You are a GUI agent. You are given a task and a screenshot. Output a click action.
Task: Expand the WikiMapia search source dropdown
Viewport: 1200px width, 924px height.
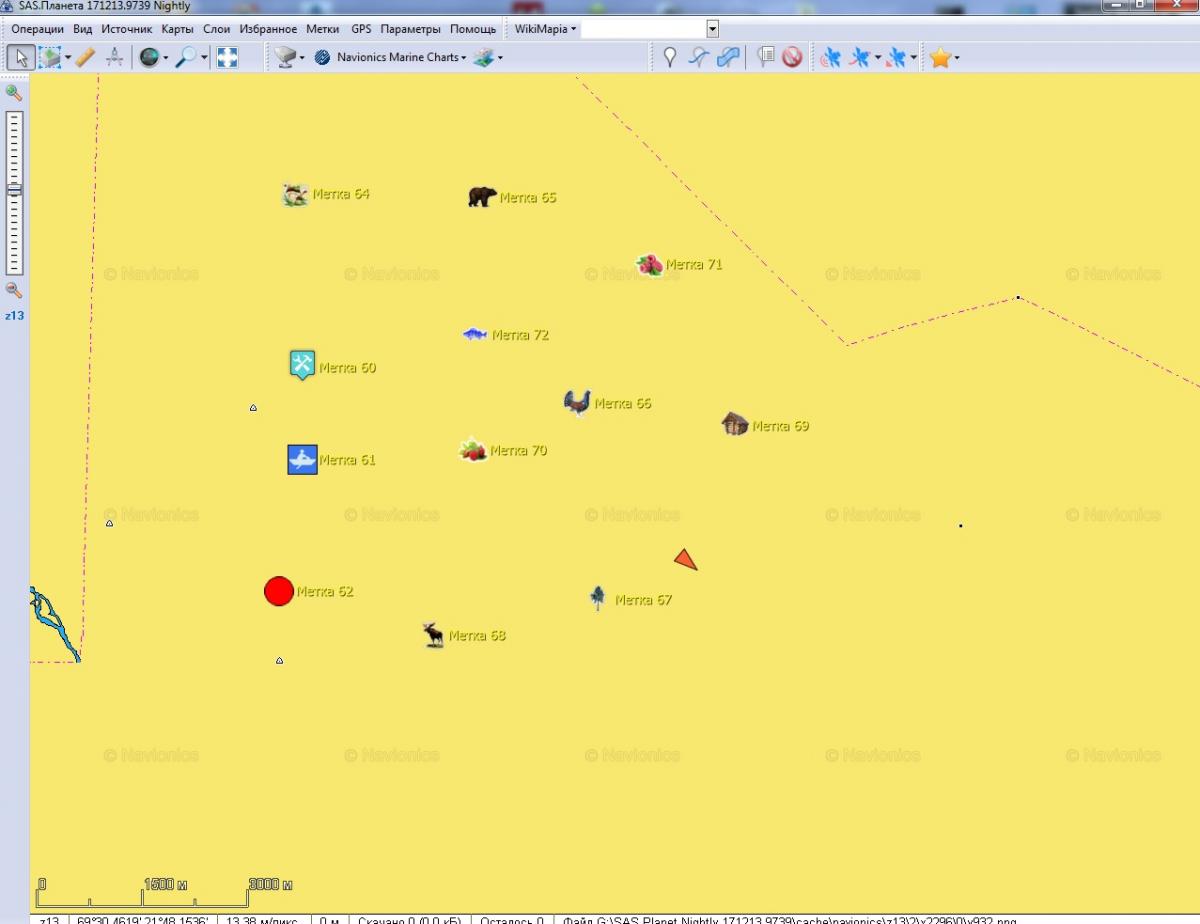(x=545, y=29)
